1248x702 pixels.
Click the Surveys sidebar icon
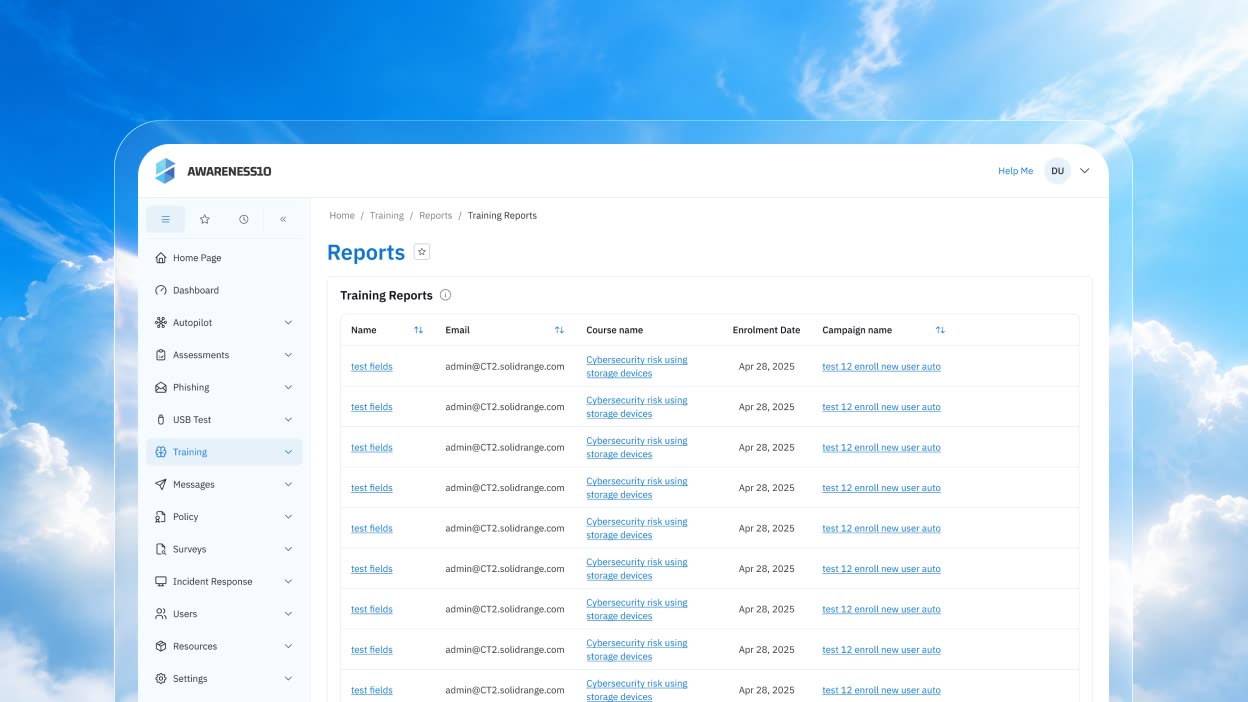pyautogui.click(x=161, y=549)
